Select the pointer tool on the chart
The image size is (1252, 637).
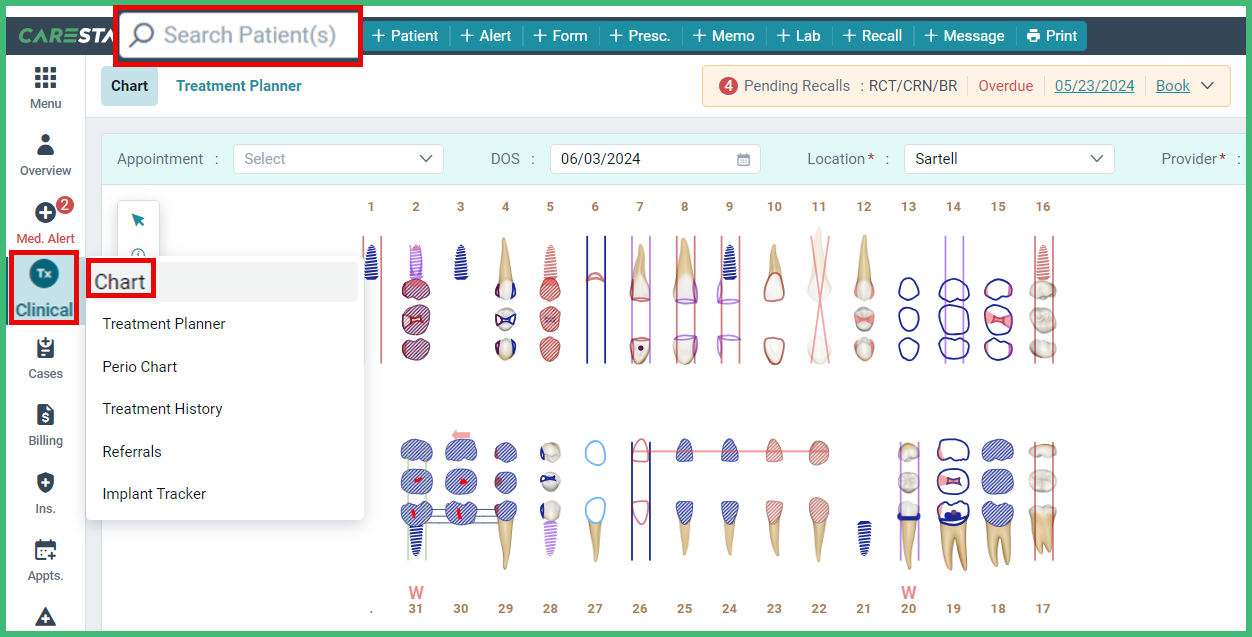[138, 219]
